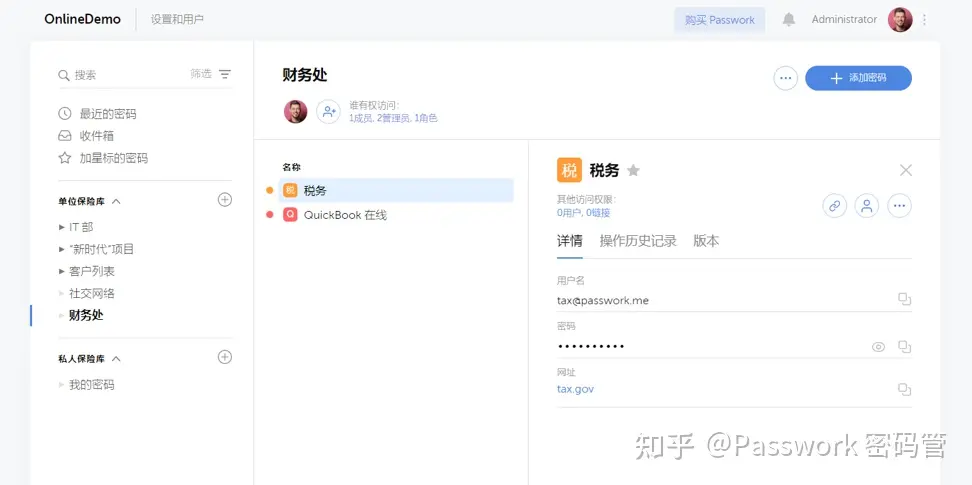Screen dimensions: 972x485
Task: Click the orange color tag beside 税务
Action: [270, 190]
